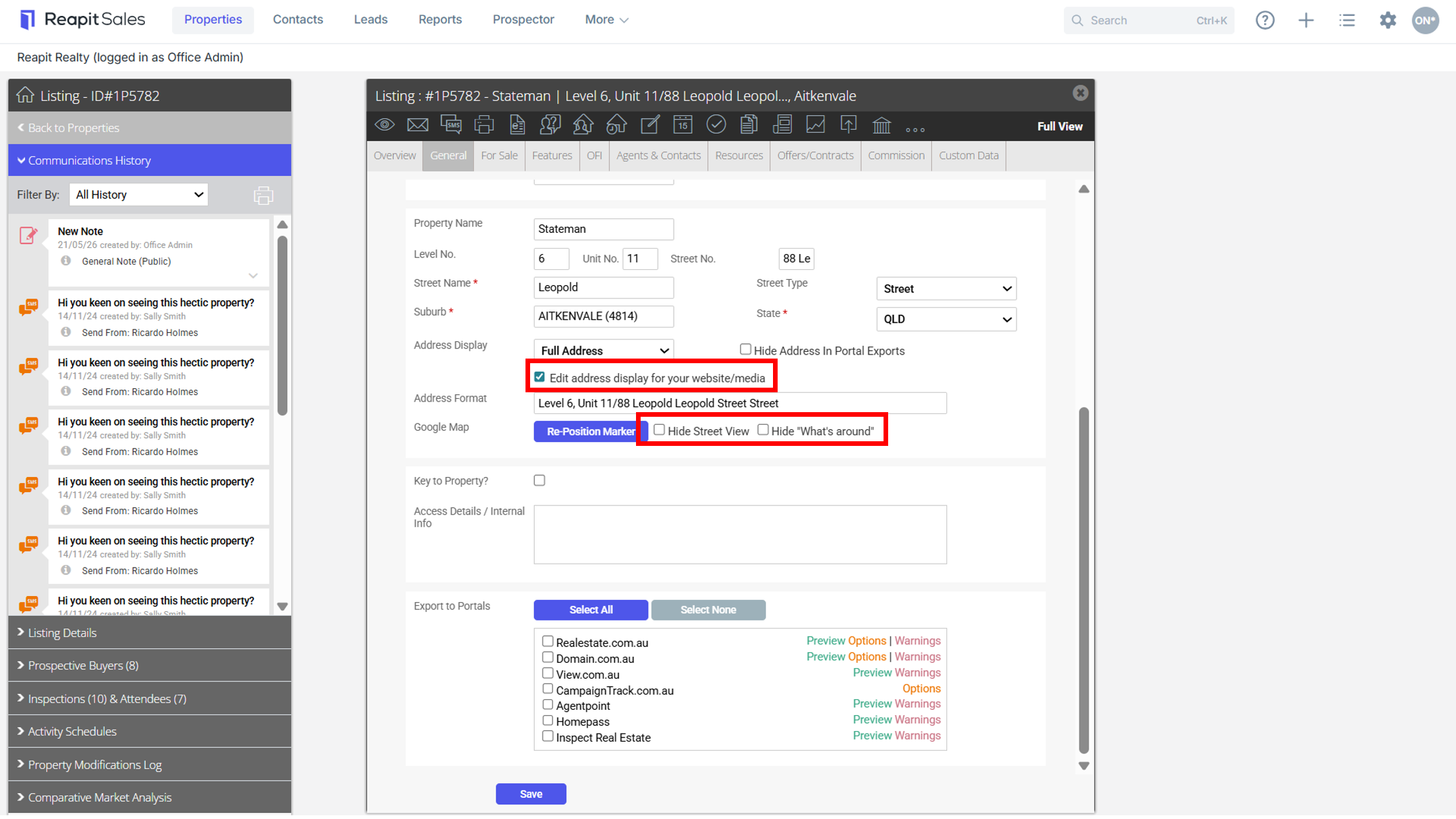Switch to the Agents & Contacts tab
1456x819 pixels.
point(659,155)
